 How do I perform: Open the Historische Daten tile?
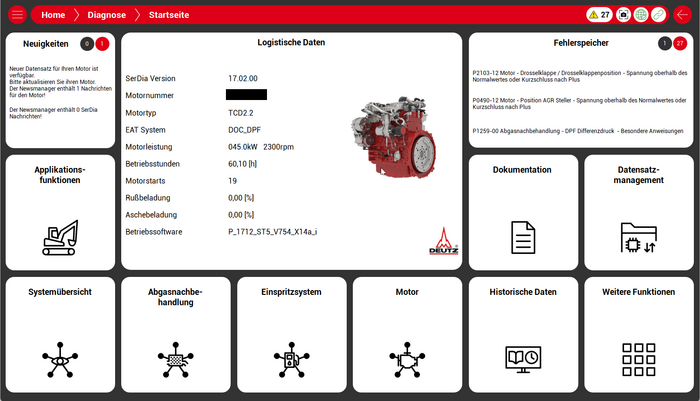(x=522, y=335)
